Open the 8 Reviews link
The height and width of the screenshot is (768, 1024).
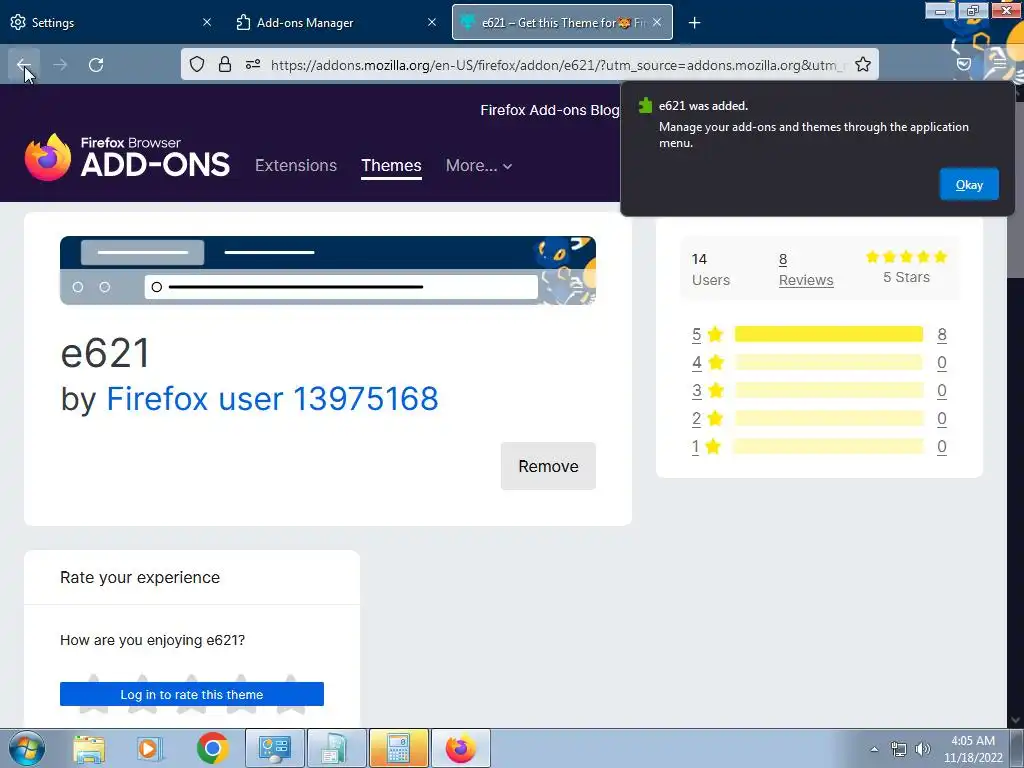[x=806, y=270]
